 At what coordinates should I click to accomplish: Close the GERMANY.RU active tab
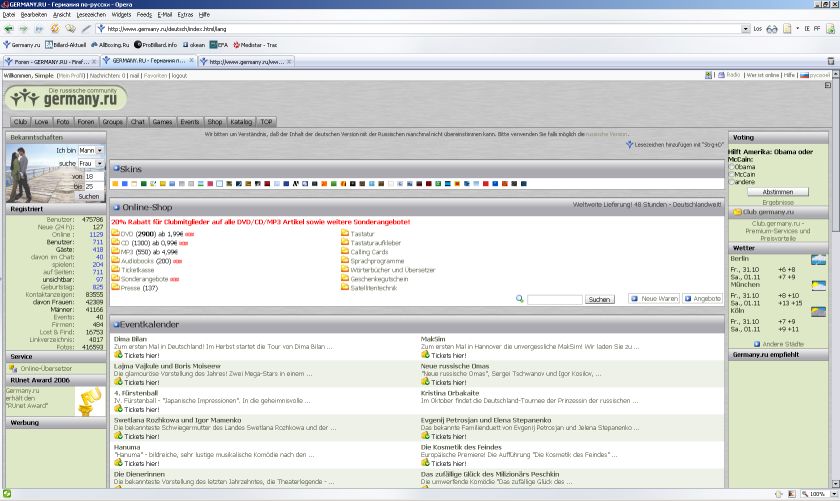pos(191,61)
